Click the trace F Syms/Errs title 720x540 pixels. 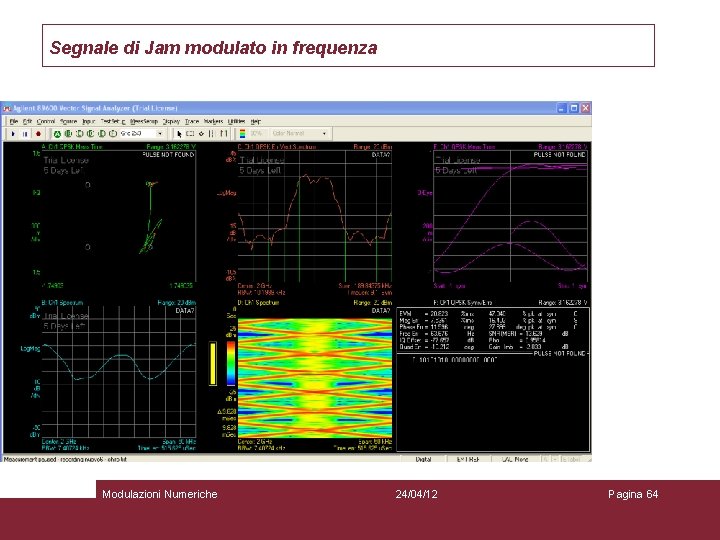tap(463, 303)
